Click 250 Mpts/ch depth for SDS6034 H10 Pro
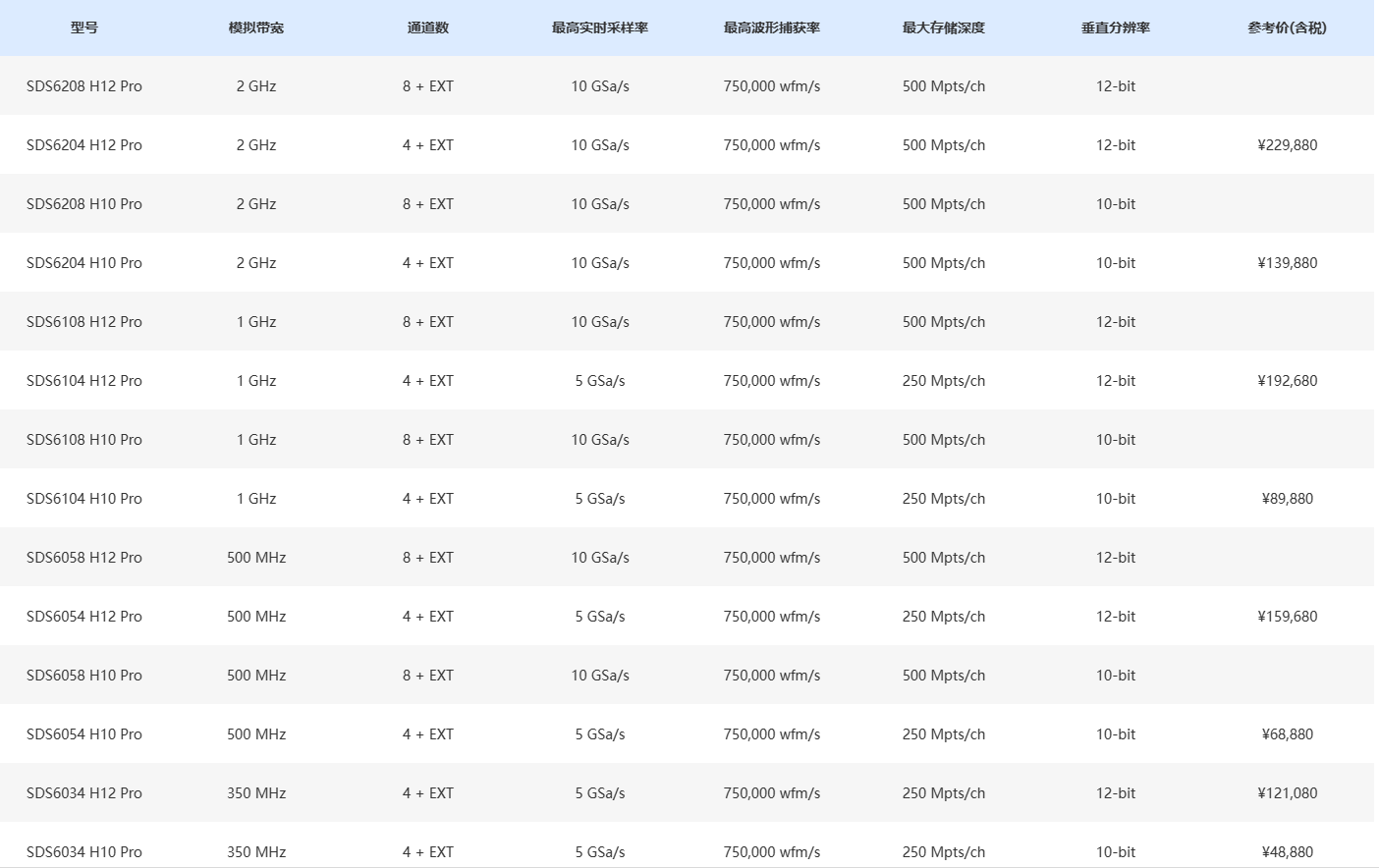Viewport: 1379px width, 868px height. click(x=944, y=852)
